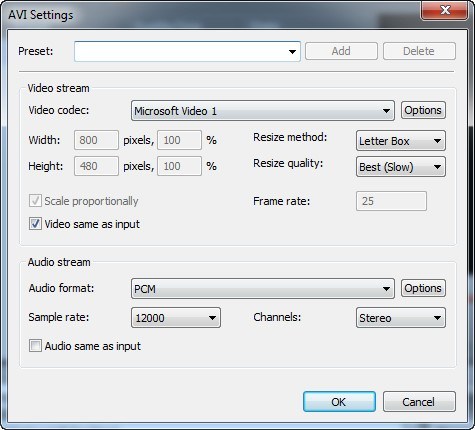Screen dimensions: 475x430
Task: Click the Frame rate label
Action: coord(282,201)
